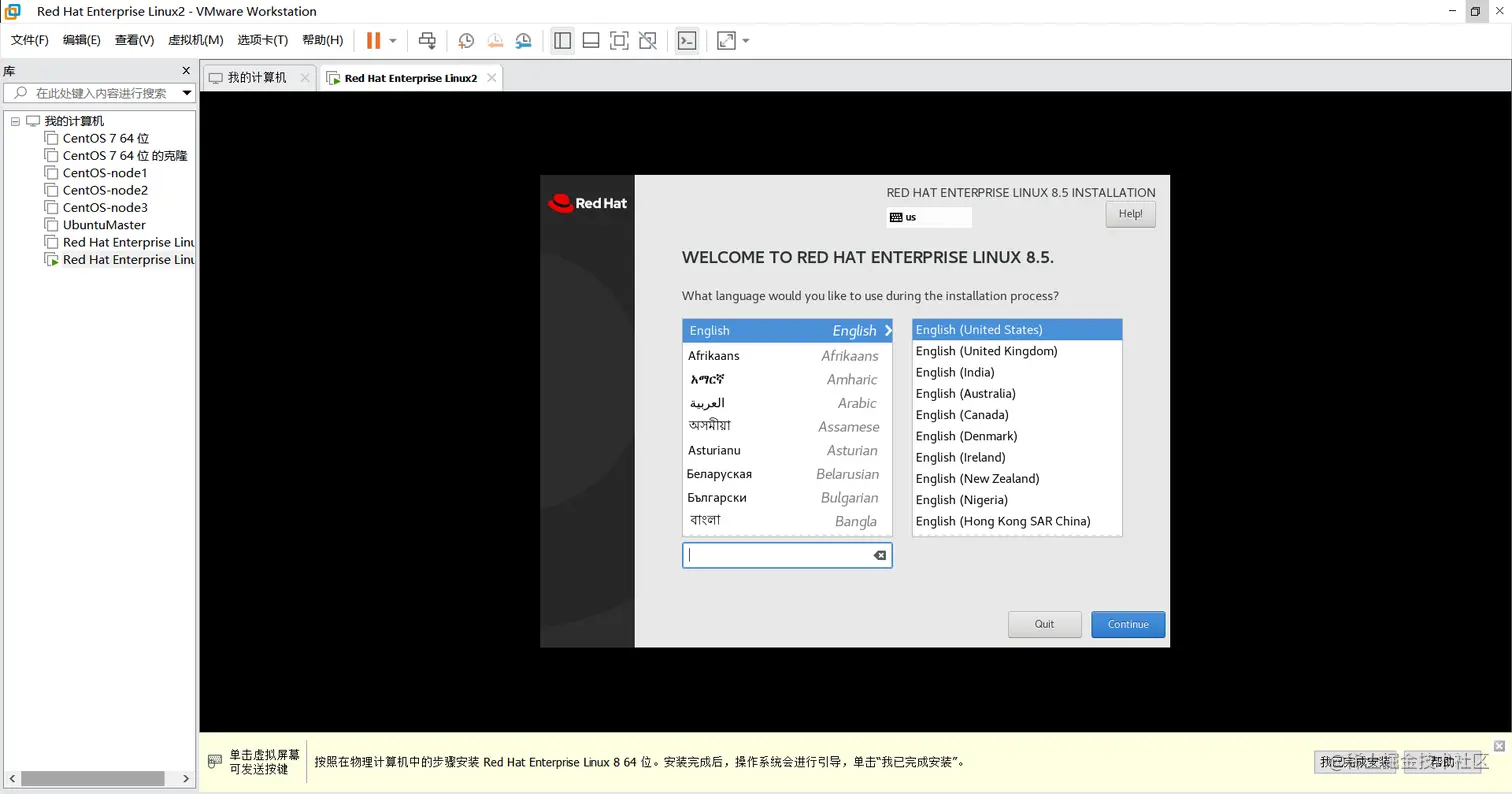
Task: Choose English (United Kingdom) locale
Action: point(1017,351)
